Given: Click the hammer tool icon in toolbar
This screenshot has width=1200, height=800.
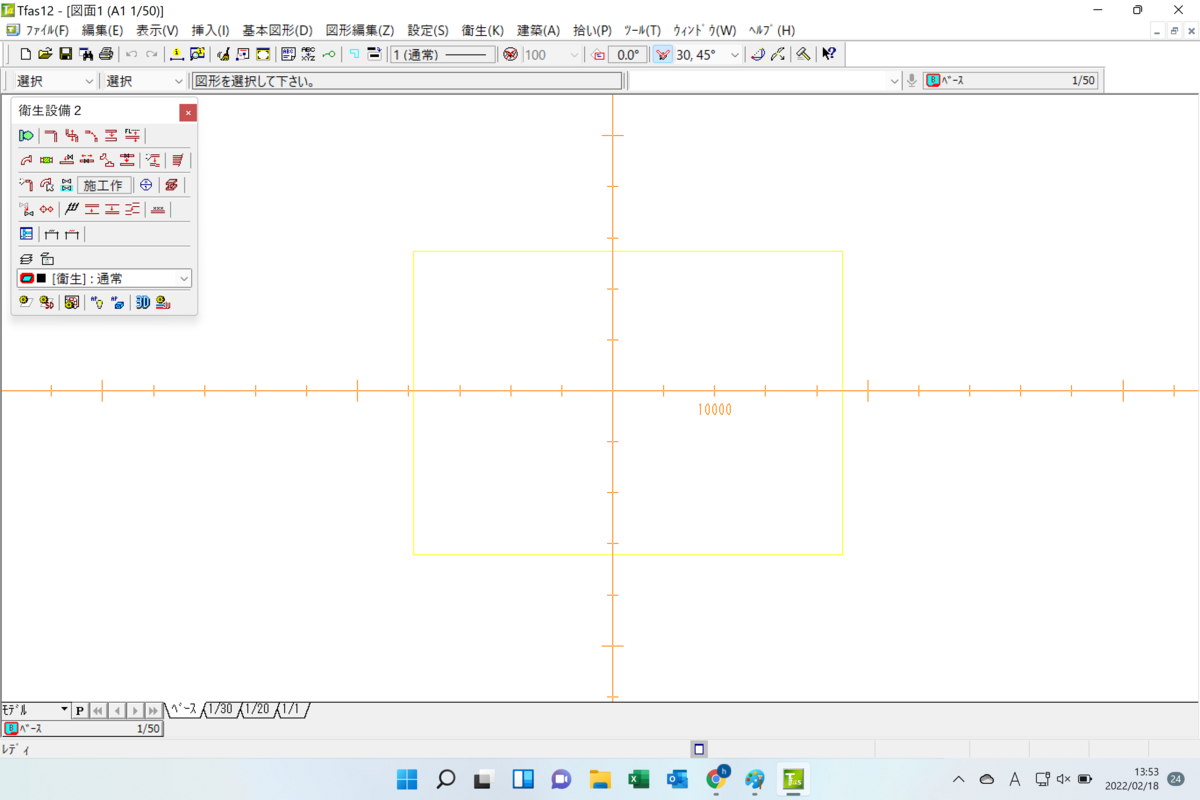Looking at the screenshot, I should pos(802,55).
